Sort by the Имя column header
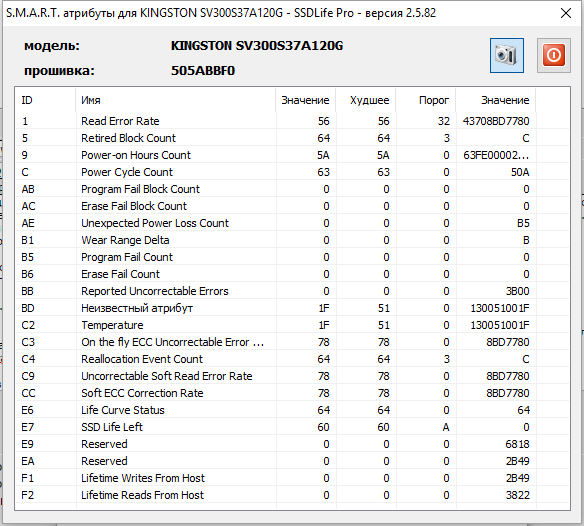 (x=175, y=100)
